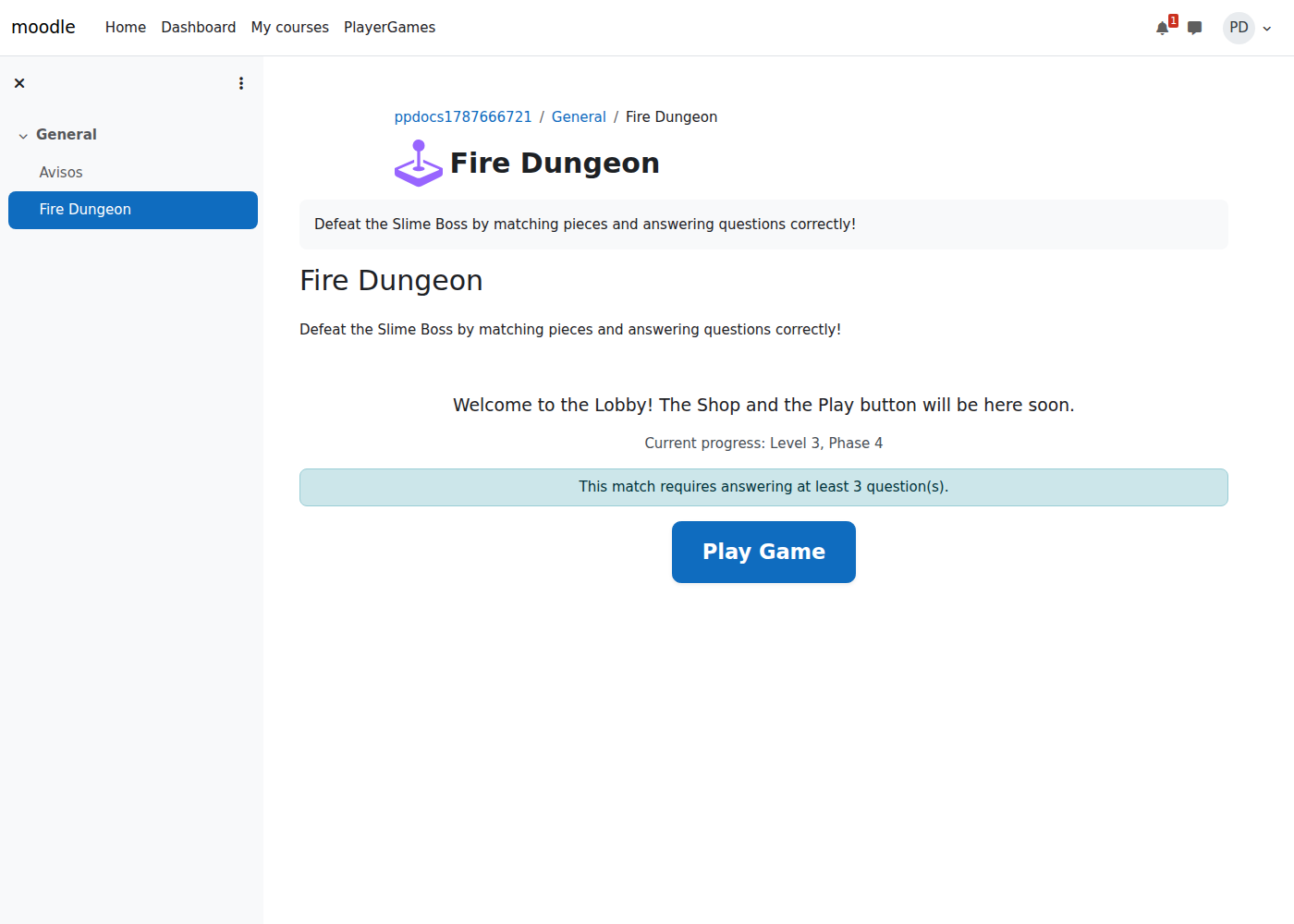
Task: Open the General breadcrumb link
Action: (579, 116)
